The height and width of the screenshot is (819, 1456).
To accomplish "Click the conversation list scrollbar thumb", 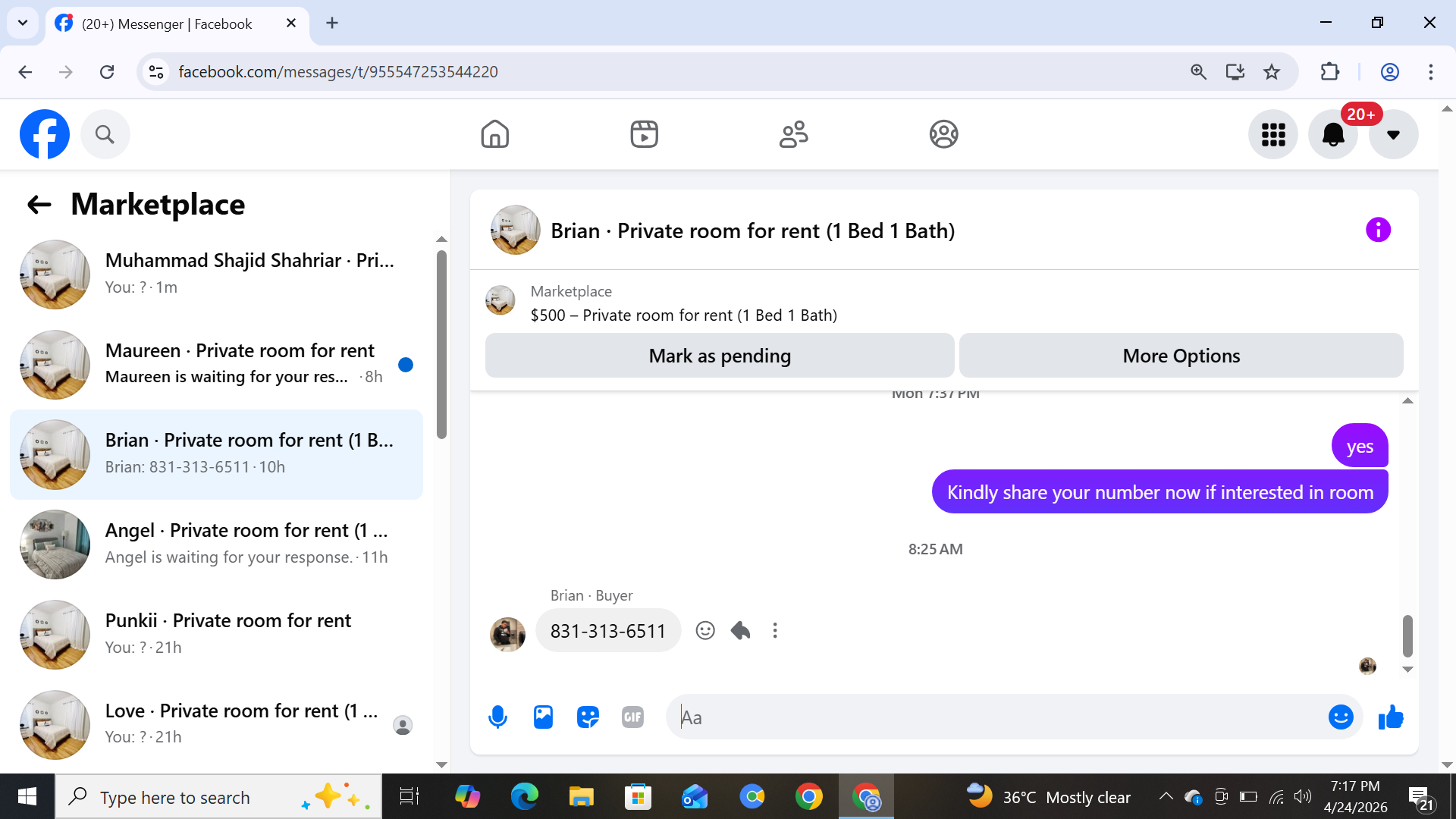I will point(442,344).
